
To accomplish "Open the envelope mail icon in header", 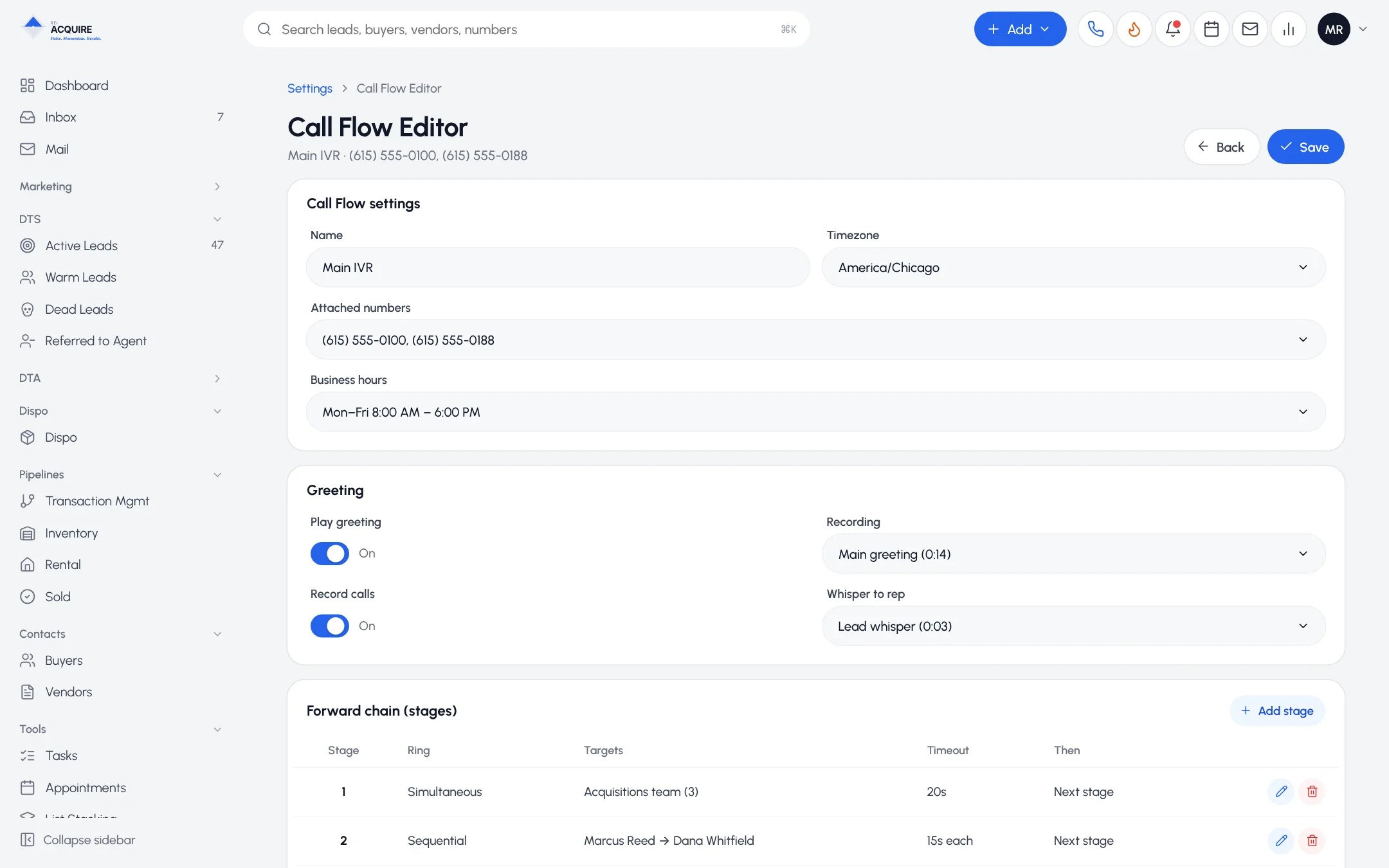I will [1250, 29].
